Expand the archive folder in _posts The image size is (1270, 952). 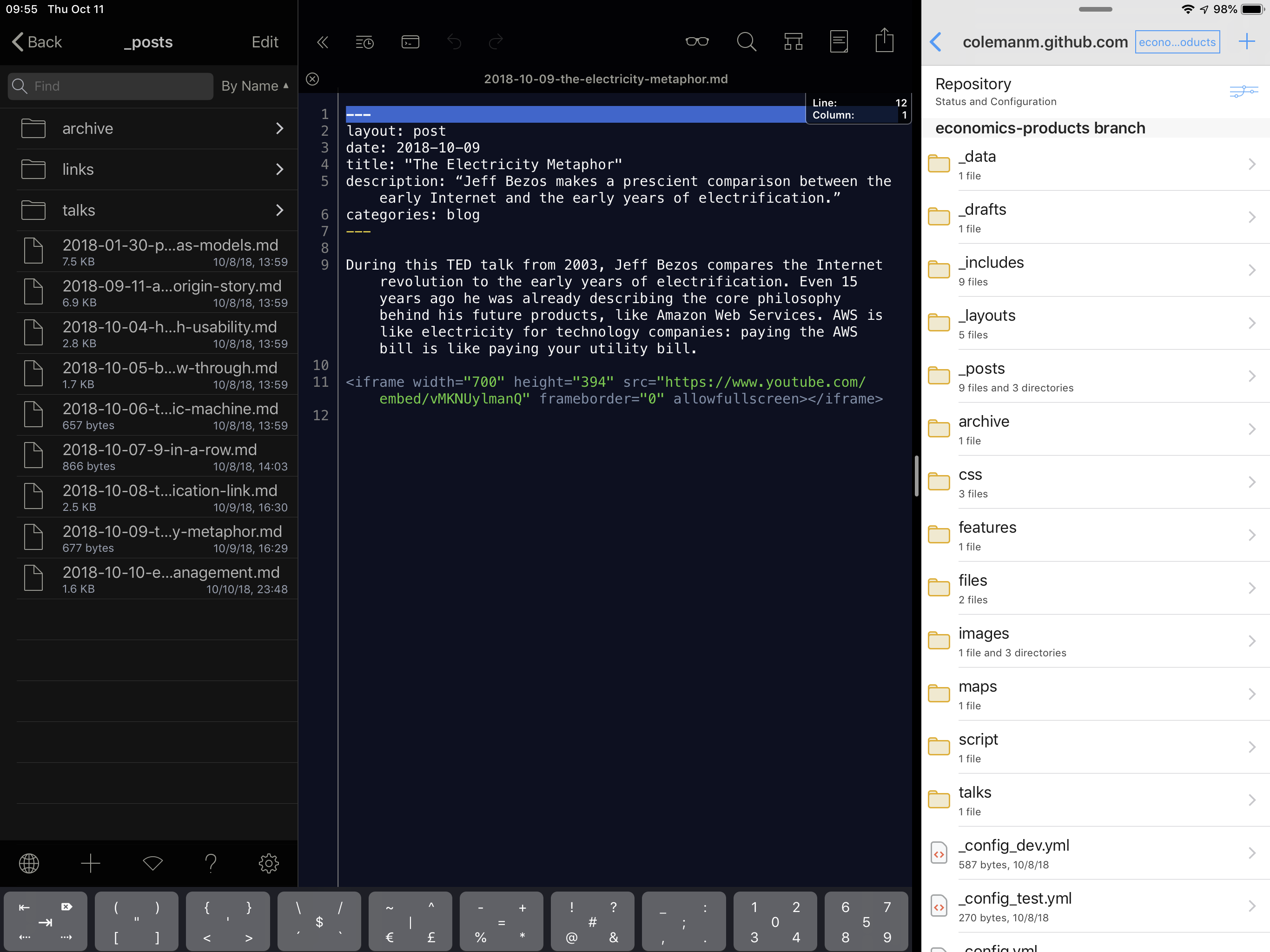coord(152,129)
